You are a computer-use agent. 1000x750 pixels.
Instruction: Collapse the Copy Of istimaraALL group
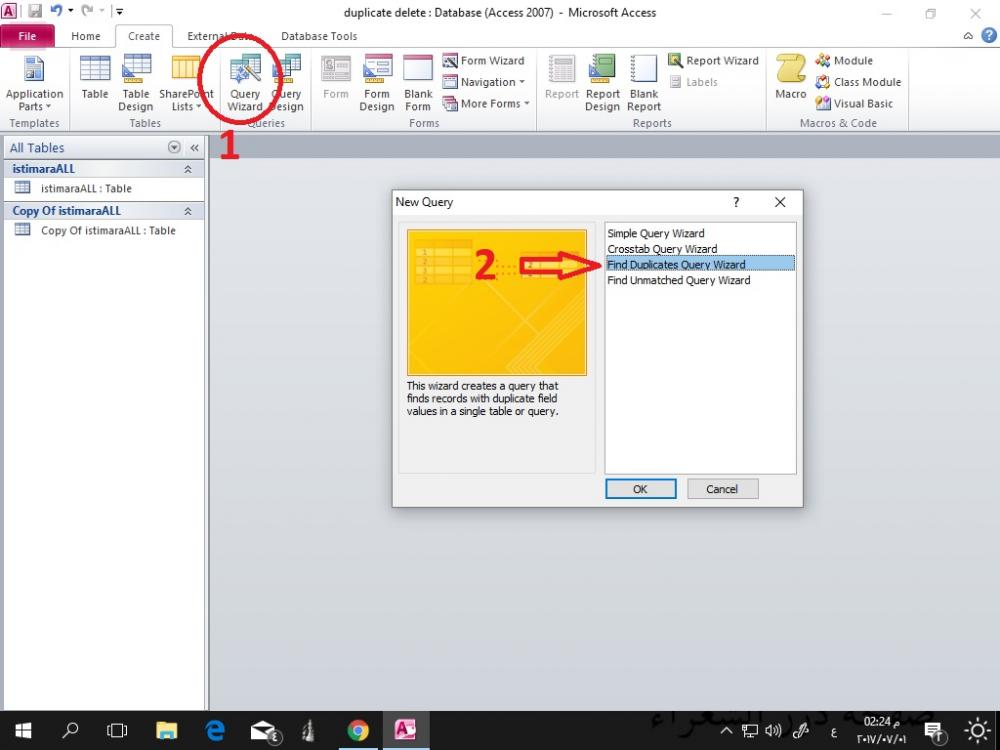(x=188, y=211)
